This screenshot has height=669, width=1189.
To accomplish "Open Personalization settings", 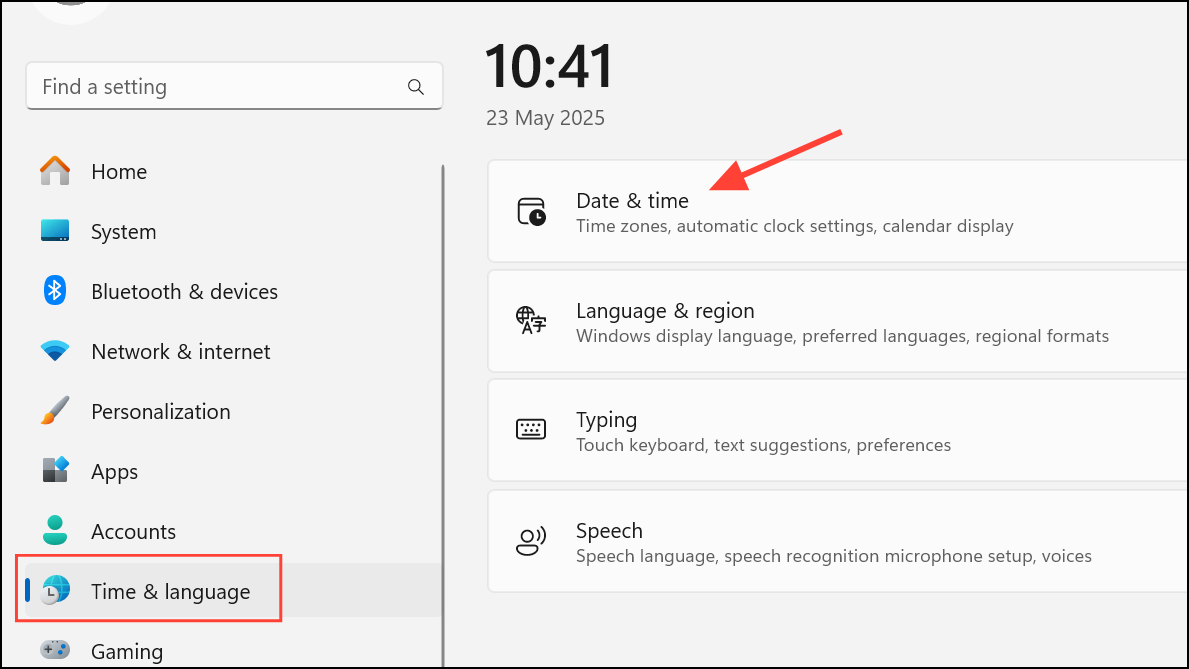I will pos(235,411).
